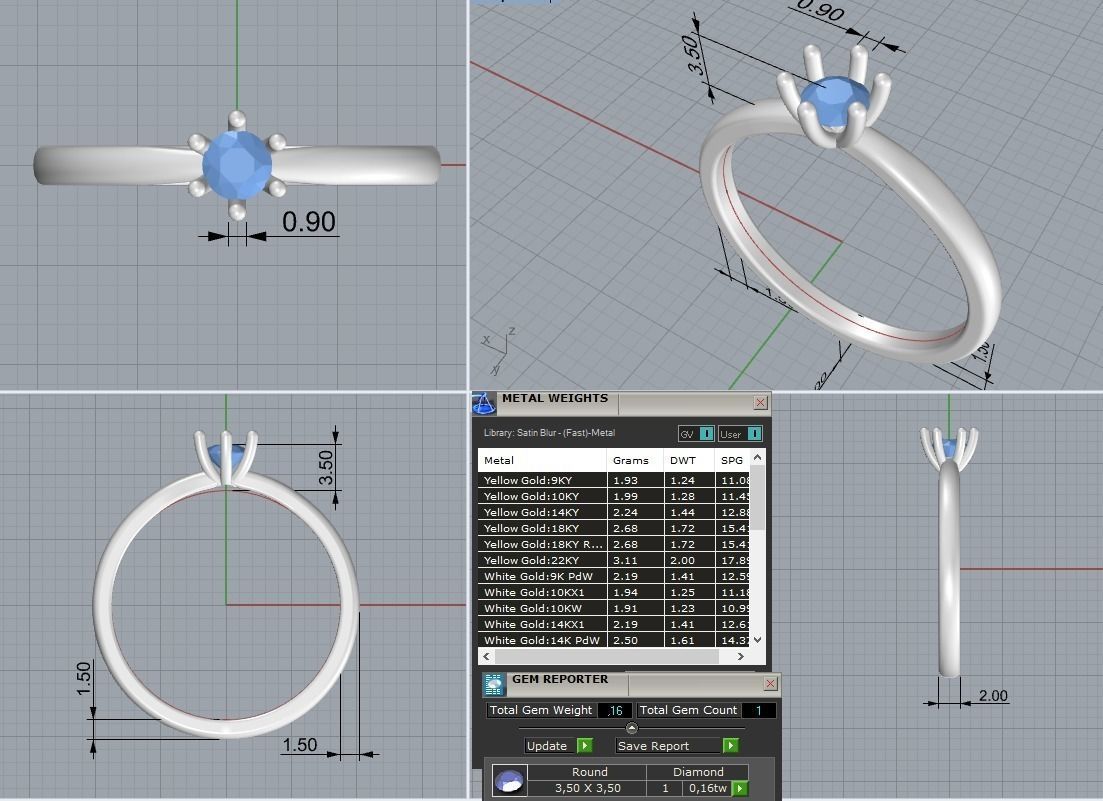Select the Yellow Gold:18KY row

click(x=614, y=528)
